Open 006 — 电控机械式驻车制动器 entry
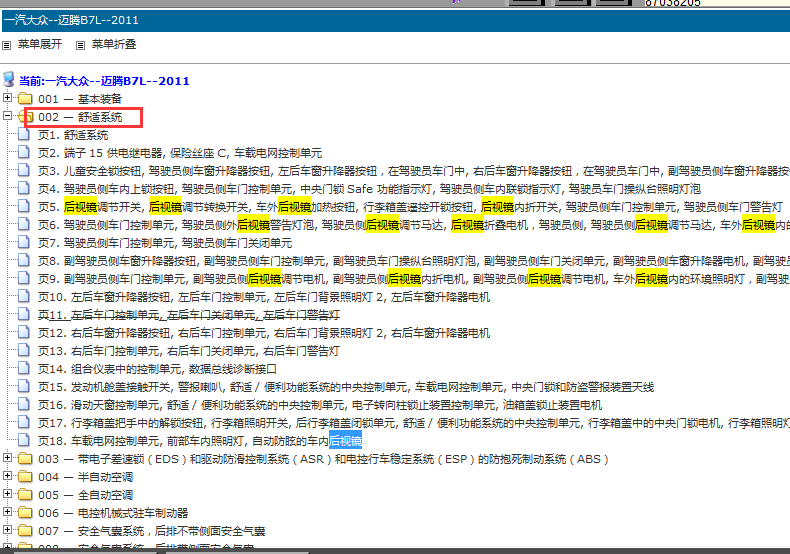Image resolution: width=790 pixels, height=554 pixels. pos(113,513)
